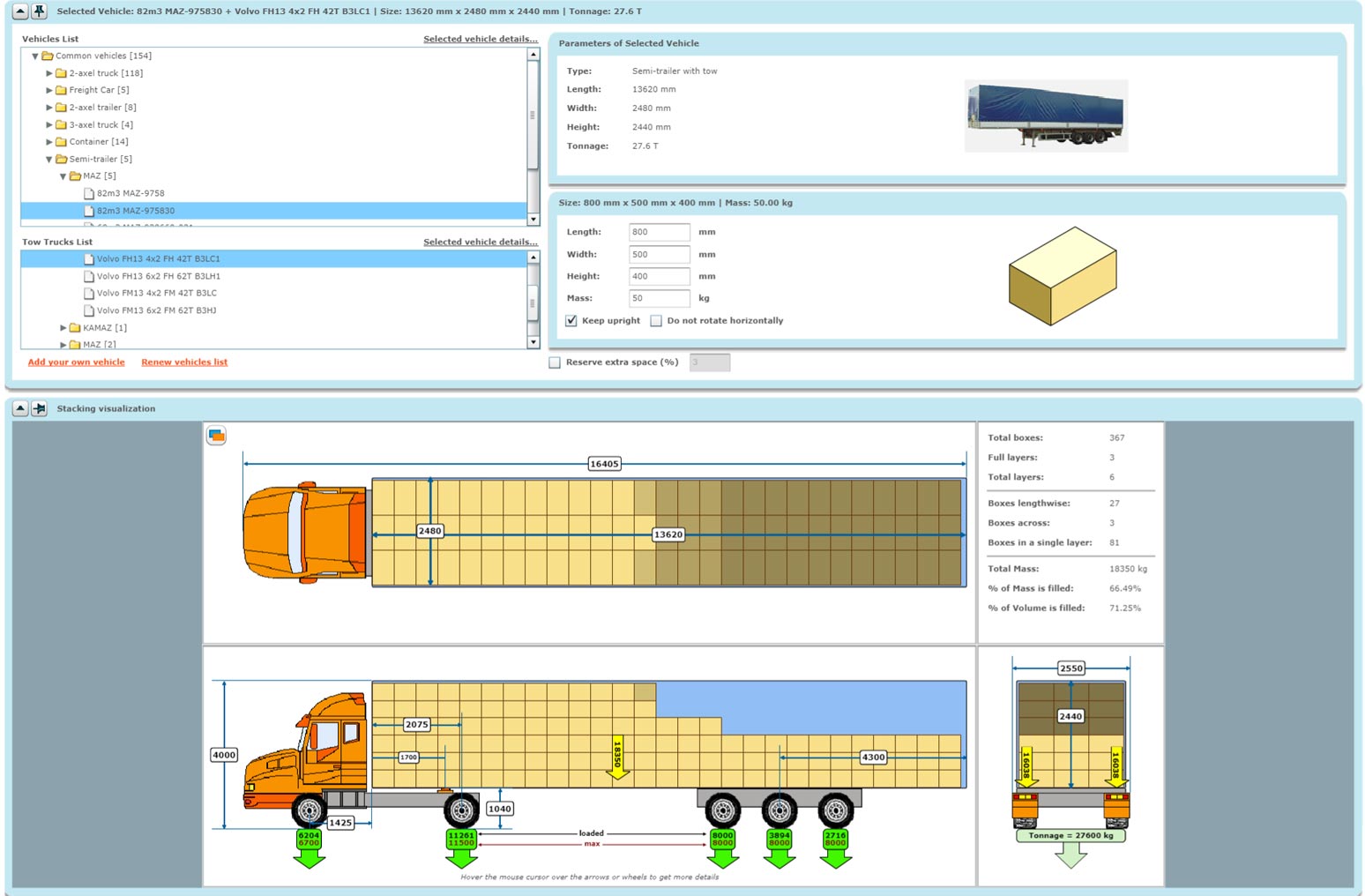The width and height of the screenshot is (1365, 896).
Task: Enable Do not rotate horizontally
Action: [x=656, y=321]
